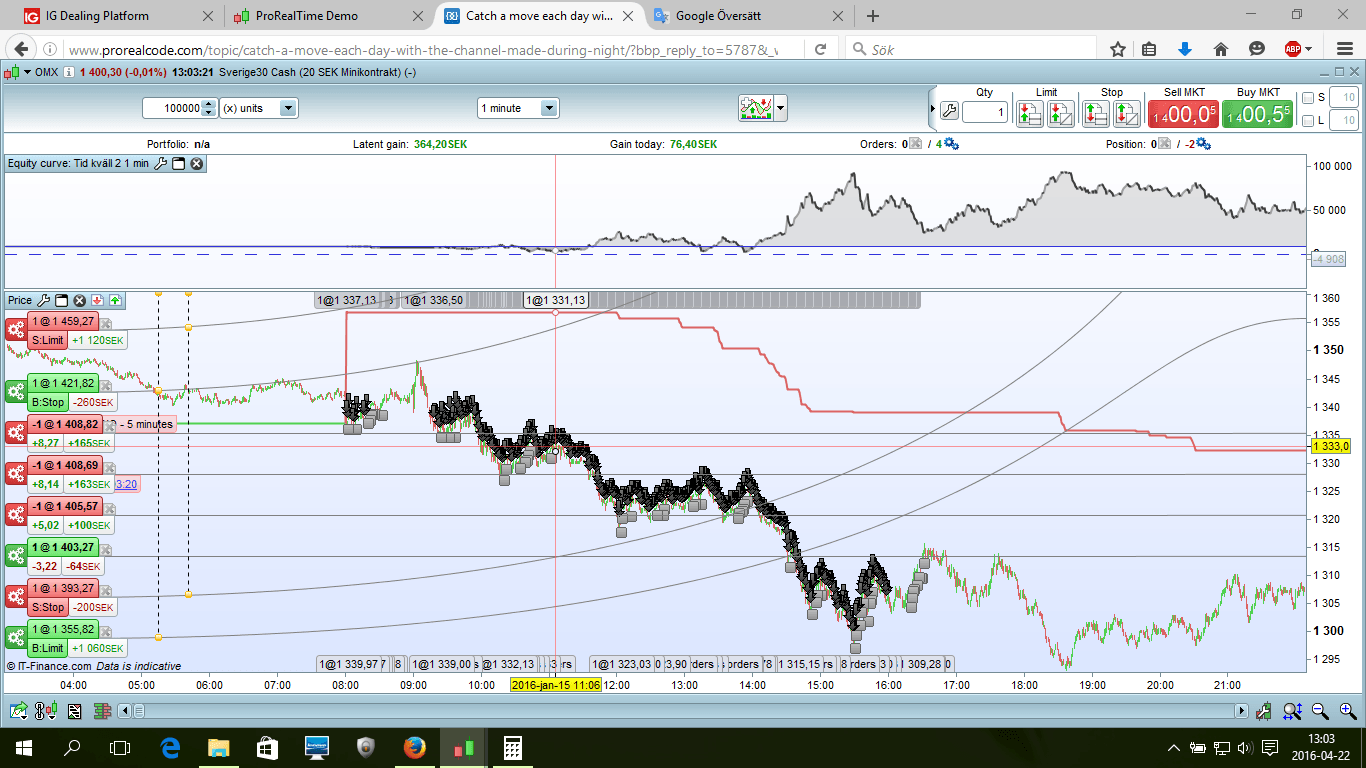The height and width of the screenshot is (768, 1366).
Task: Expand the indicator chart-style dropdown arrow
Action: (780, 108)
